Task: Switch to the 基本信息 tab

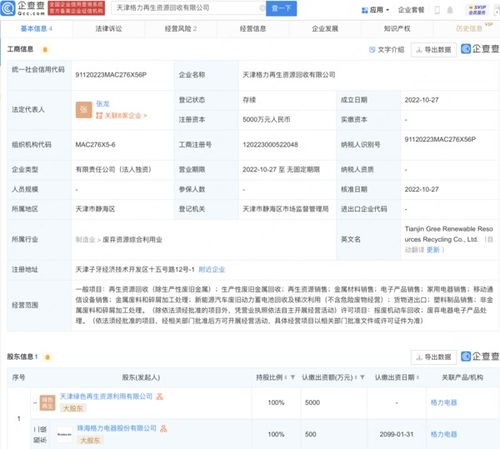Action: tap(36, 29)
